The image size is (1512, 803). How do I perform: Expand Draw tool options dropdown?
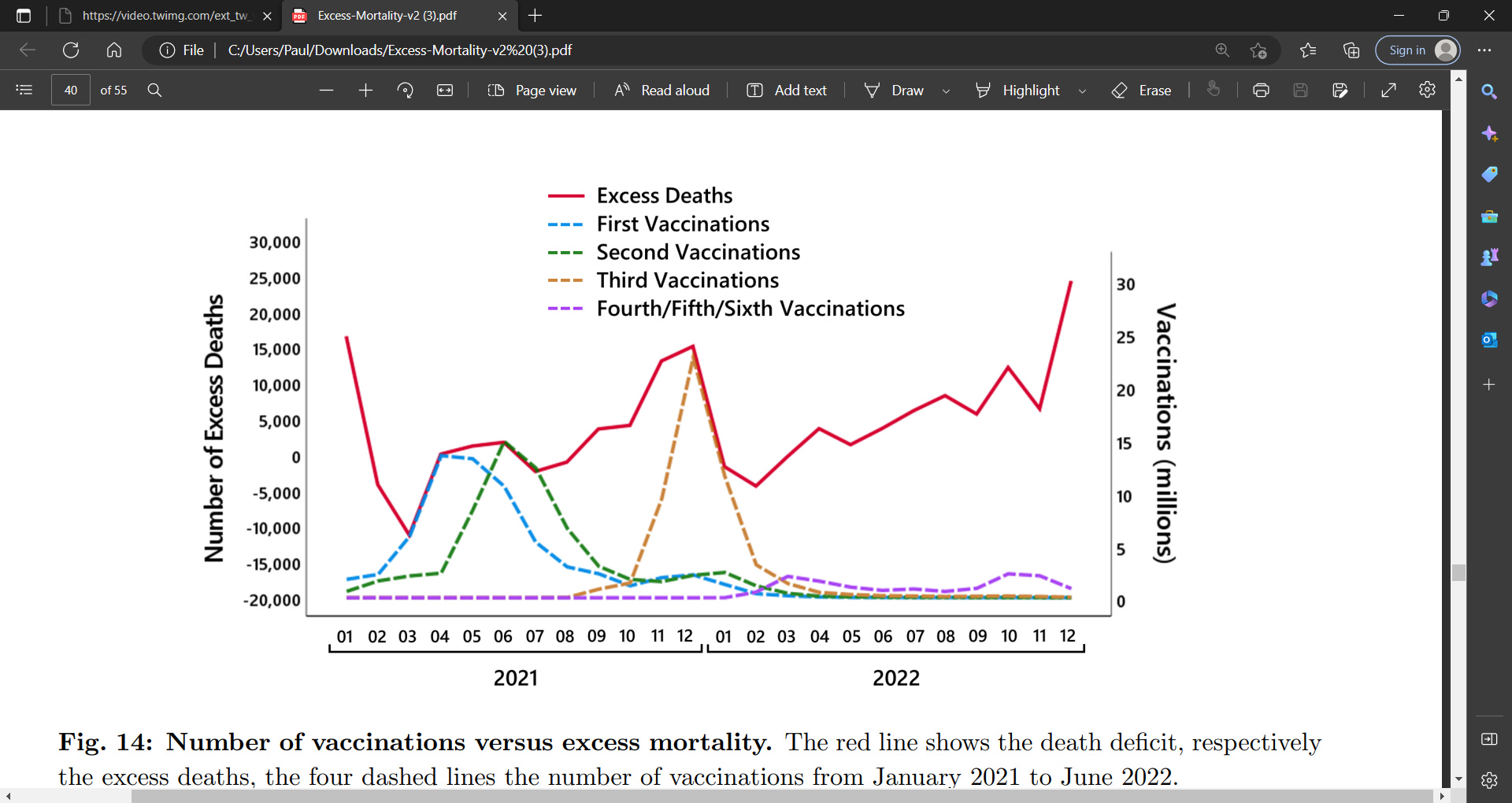coord(946,91)
